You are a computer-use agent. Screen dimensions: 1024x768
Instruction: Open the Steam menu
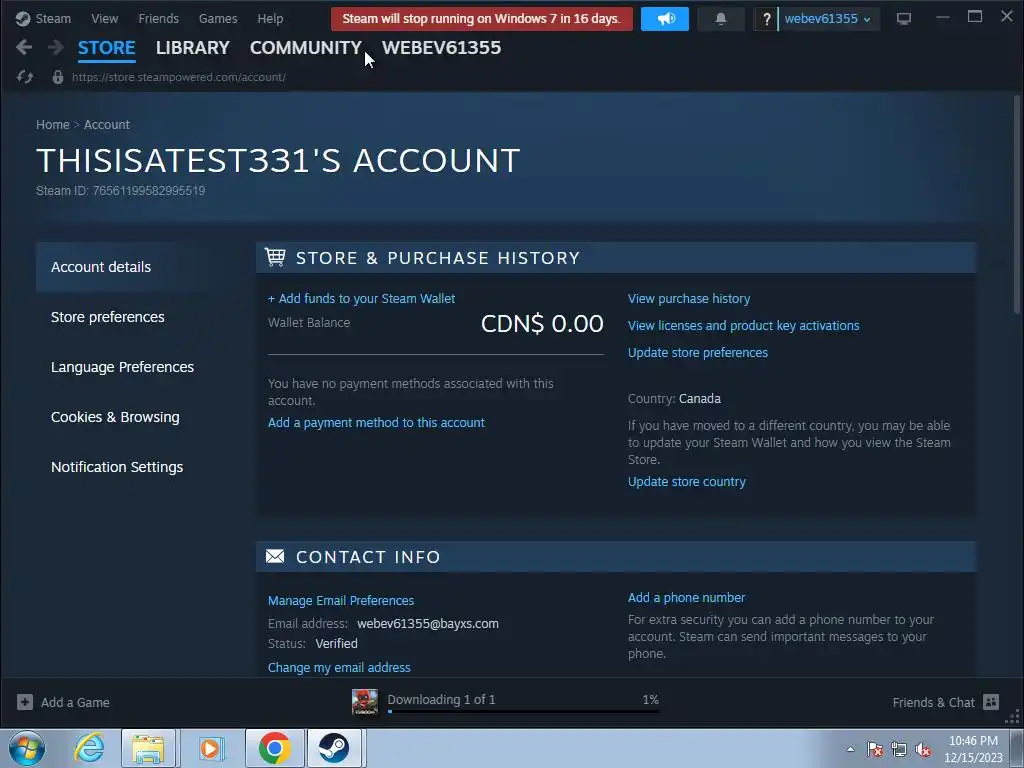click(53, 18)
